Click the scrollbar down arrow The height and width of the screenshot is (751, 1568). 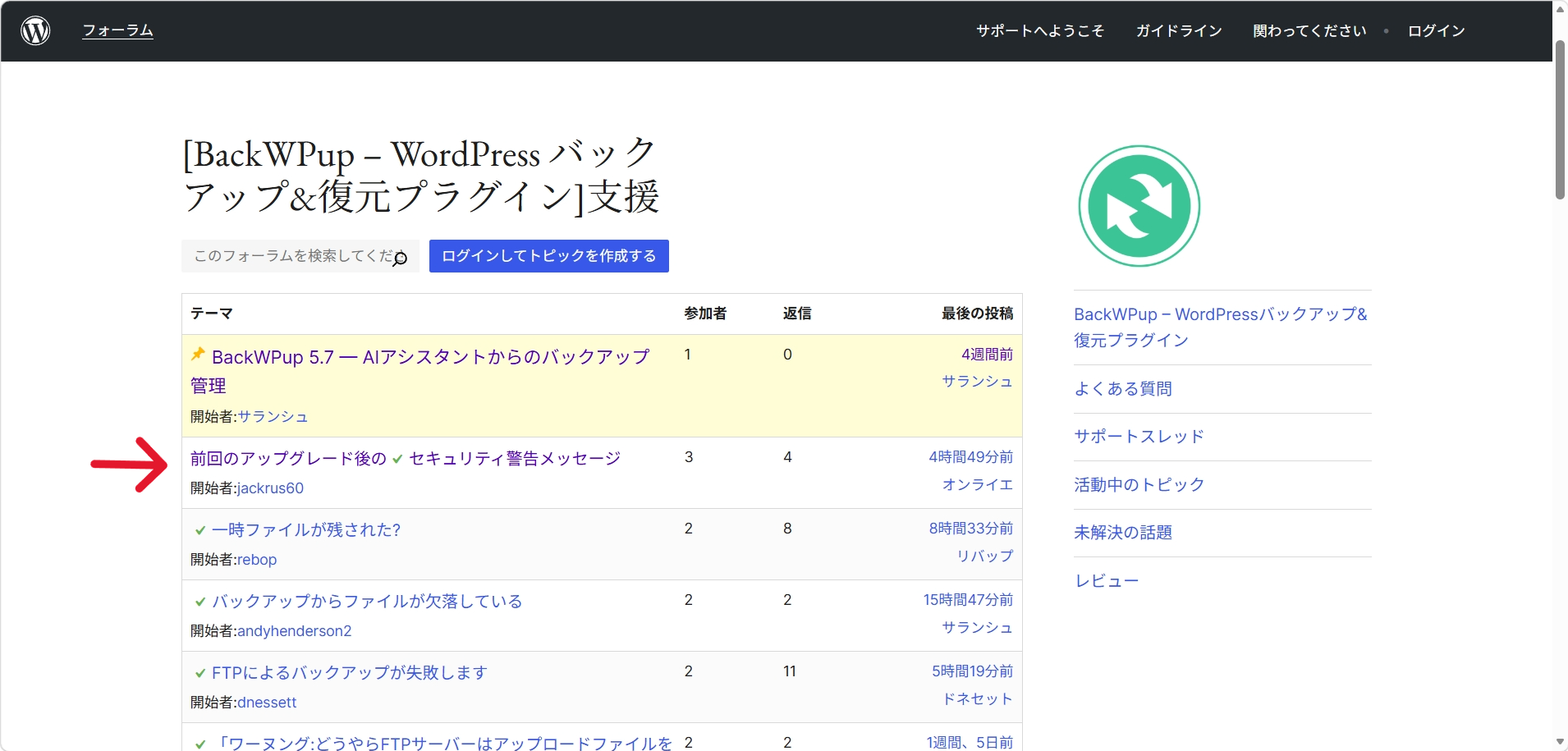(1560, 742)
